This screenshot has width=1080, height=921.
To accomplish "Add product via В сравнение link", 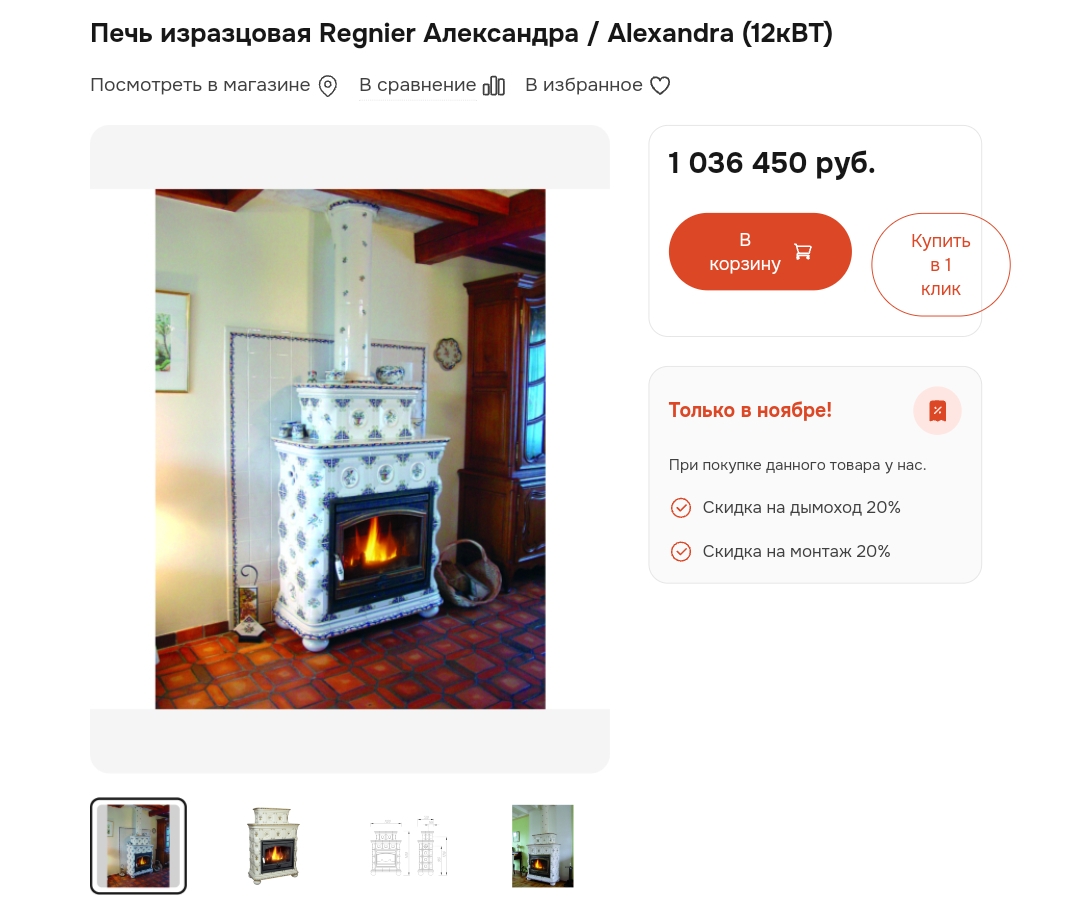I will (417, 85).
